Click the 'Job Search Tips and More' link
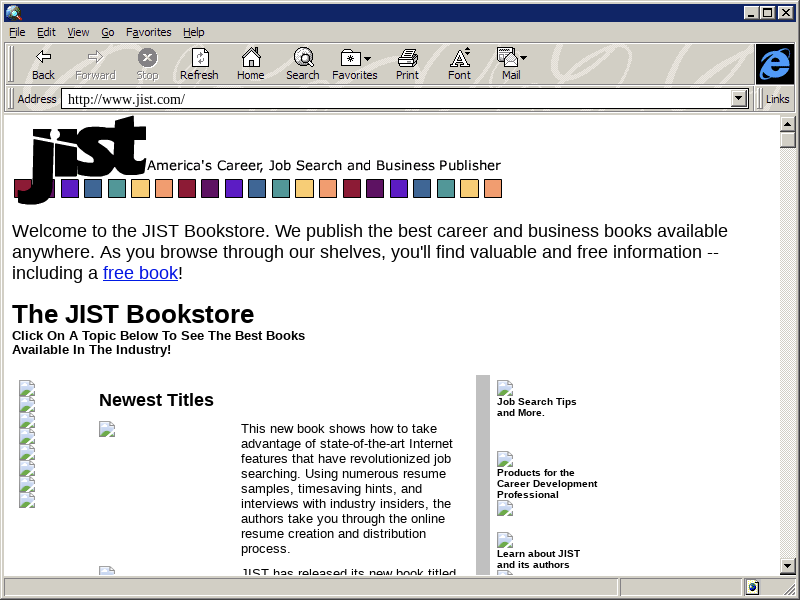The width and height of the screenshot is (800, 600). coord(536,407)
